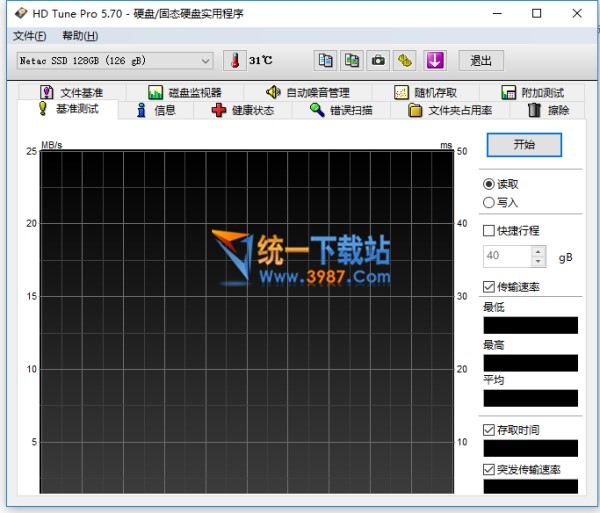Image resolution: width=600 pixels, height=513 pixels.
Task: Copy screenshot to clipboard icon
Action: tap(352, 60)
